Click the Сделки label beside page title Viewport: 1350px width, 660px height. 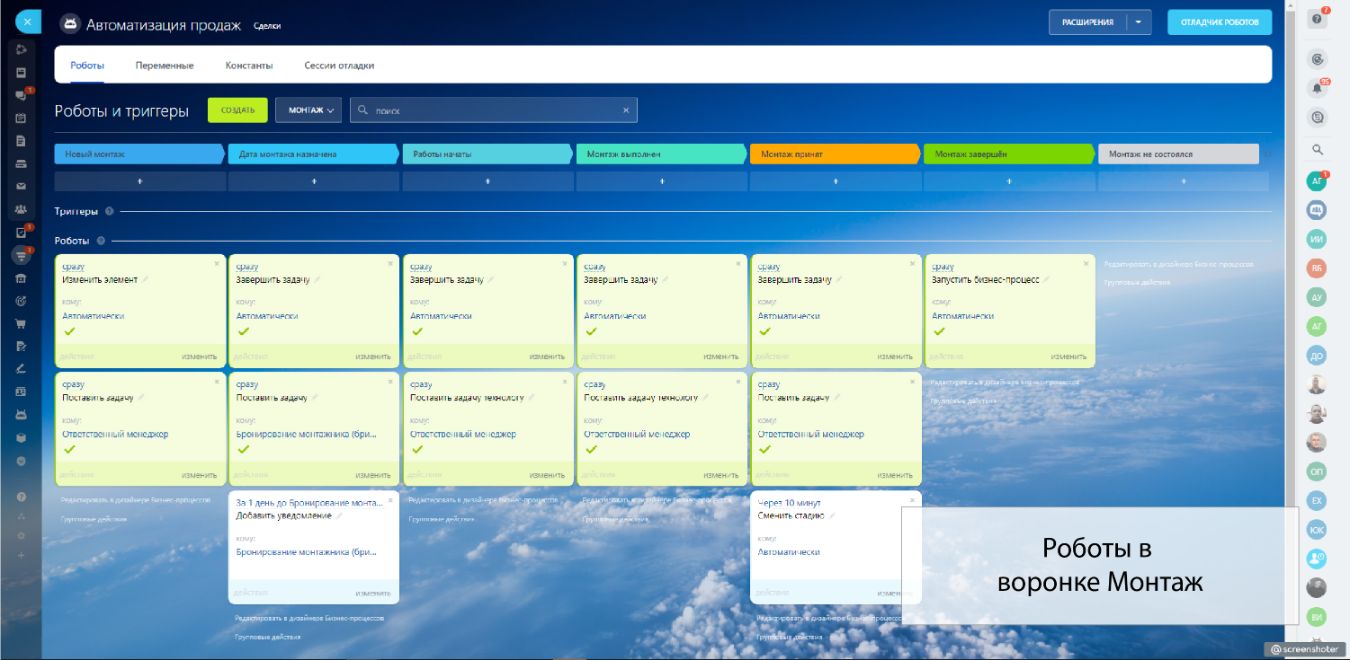[x=267, y=26]
